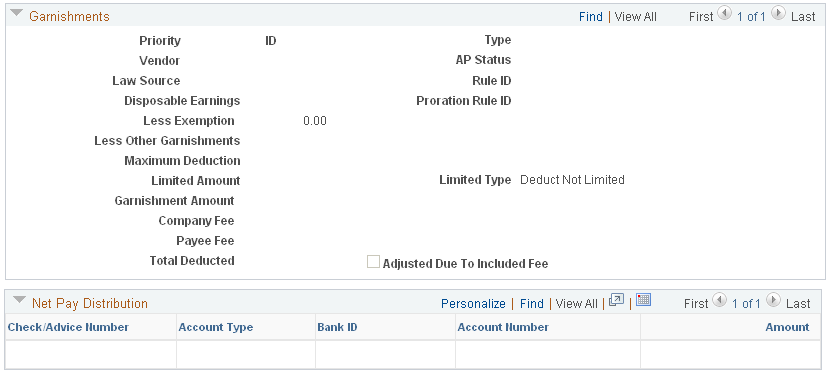
Task: Click Find link in Net Pay Distribution
Action: pos(531,303)
